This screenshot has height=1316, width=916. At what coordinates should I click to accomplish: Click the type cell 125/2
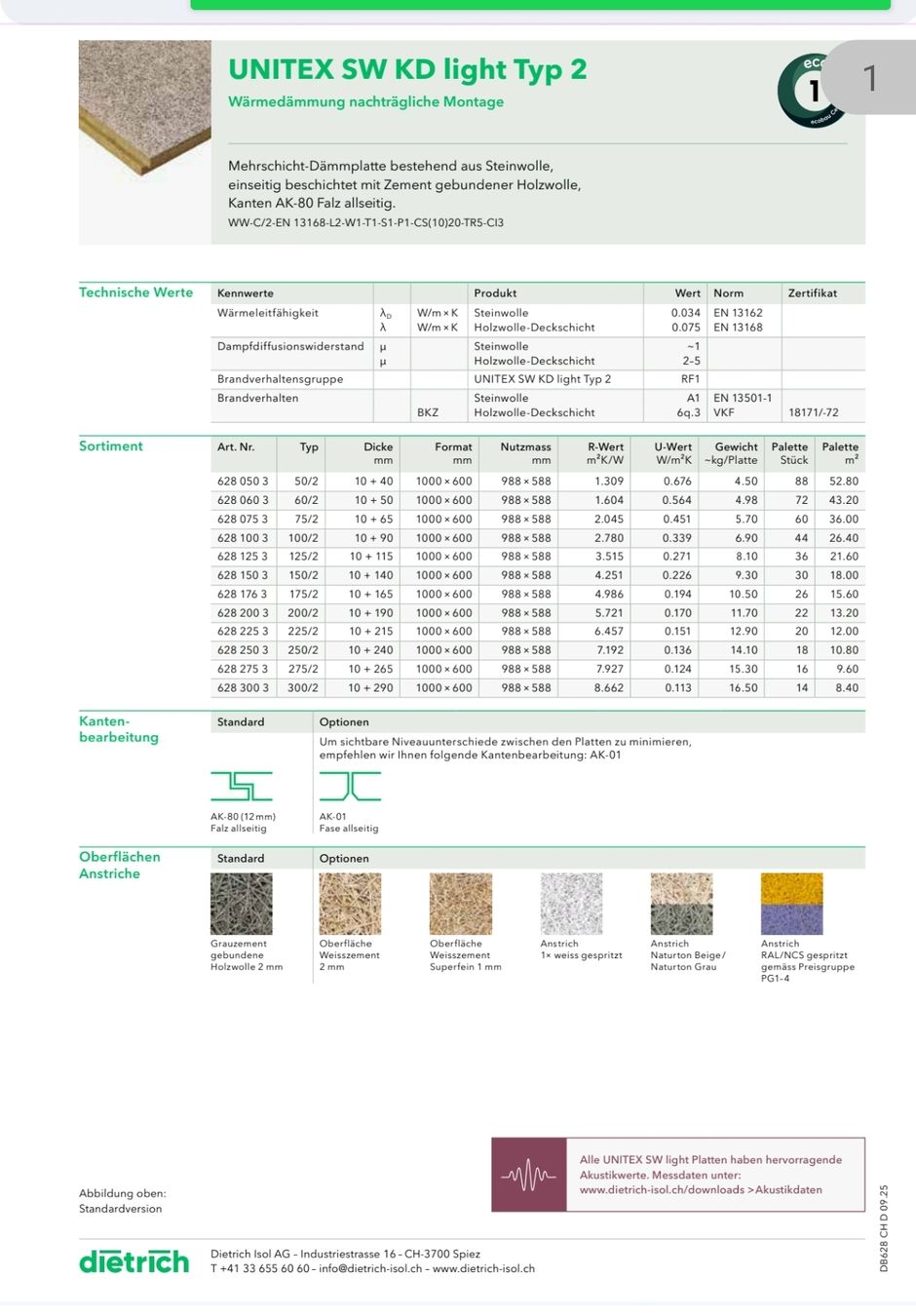[303, 557]
